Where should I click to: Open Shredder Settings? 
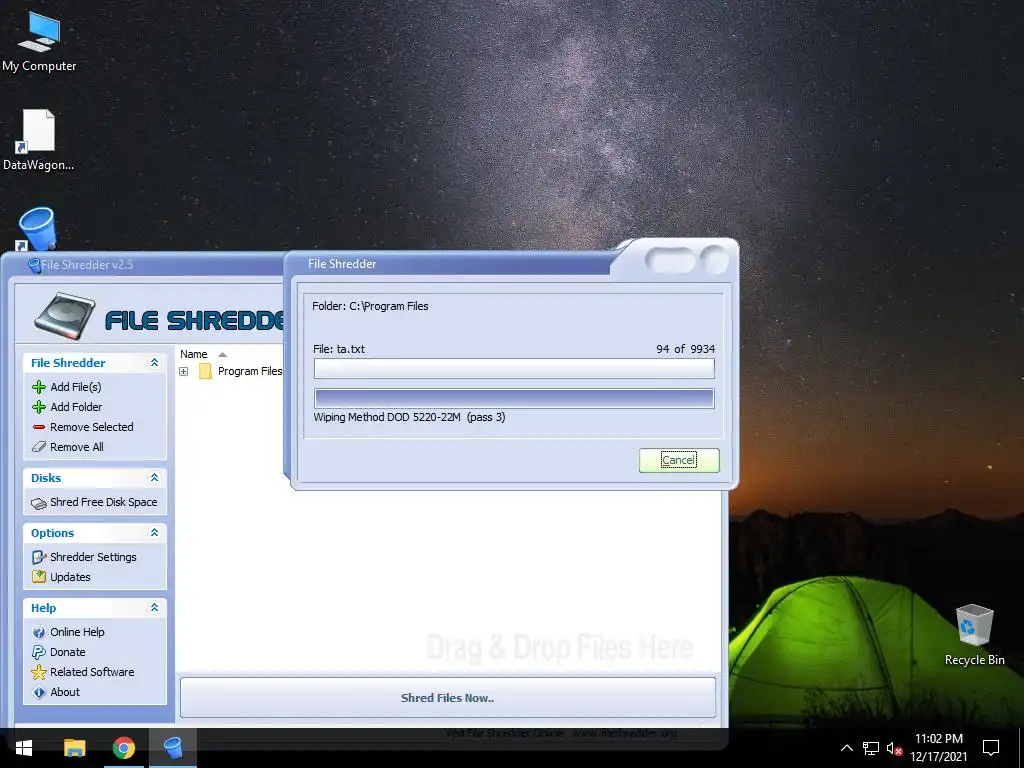pos(93,557)
